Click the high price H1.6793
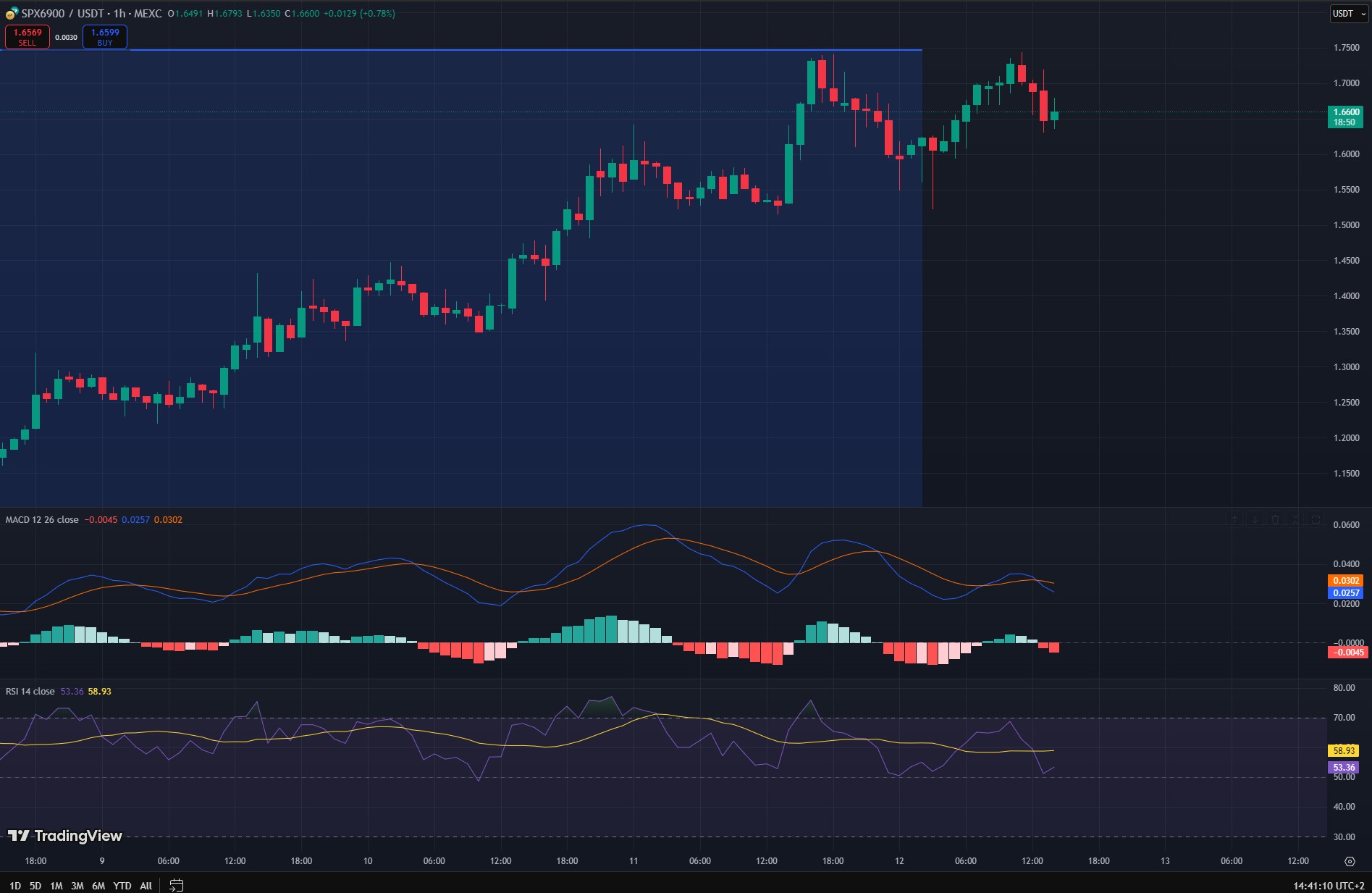 (224, 13)
